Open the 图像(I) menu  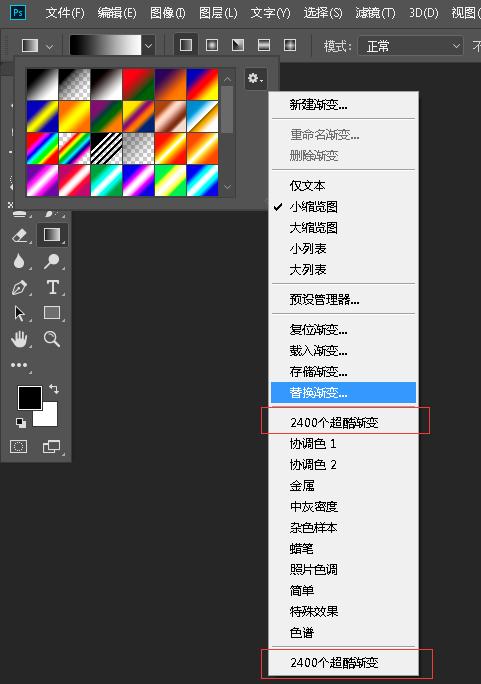[x=167, y=13]
